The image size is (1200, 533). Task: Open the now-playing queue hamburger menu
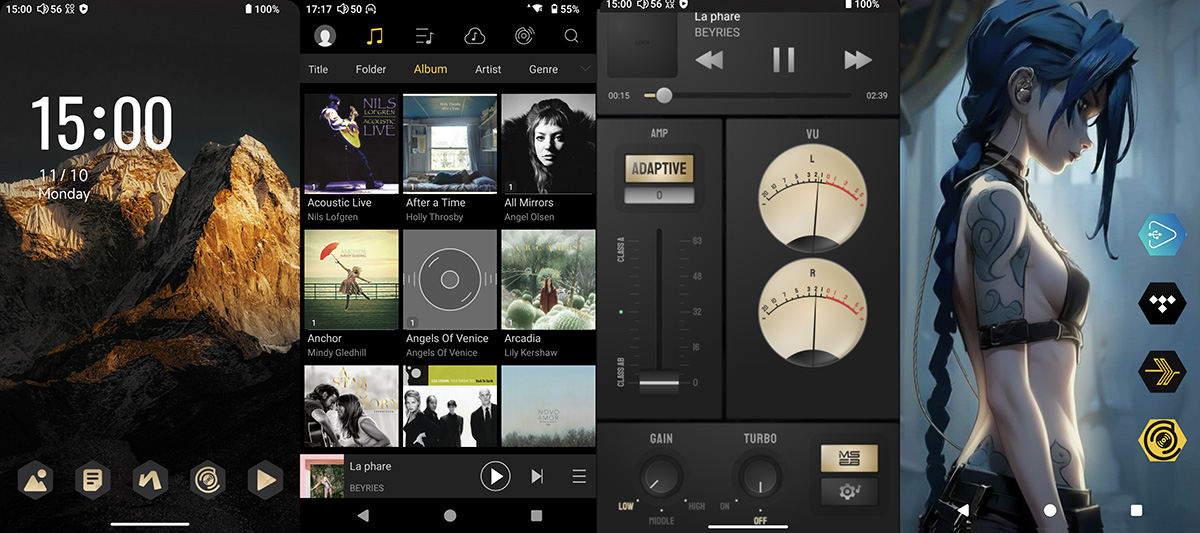(579, 477)
